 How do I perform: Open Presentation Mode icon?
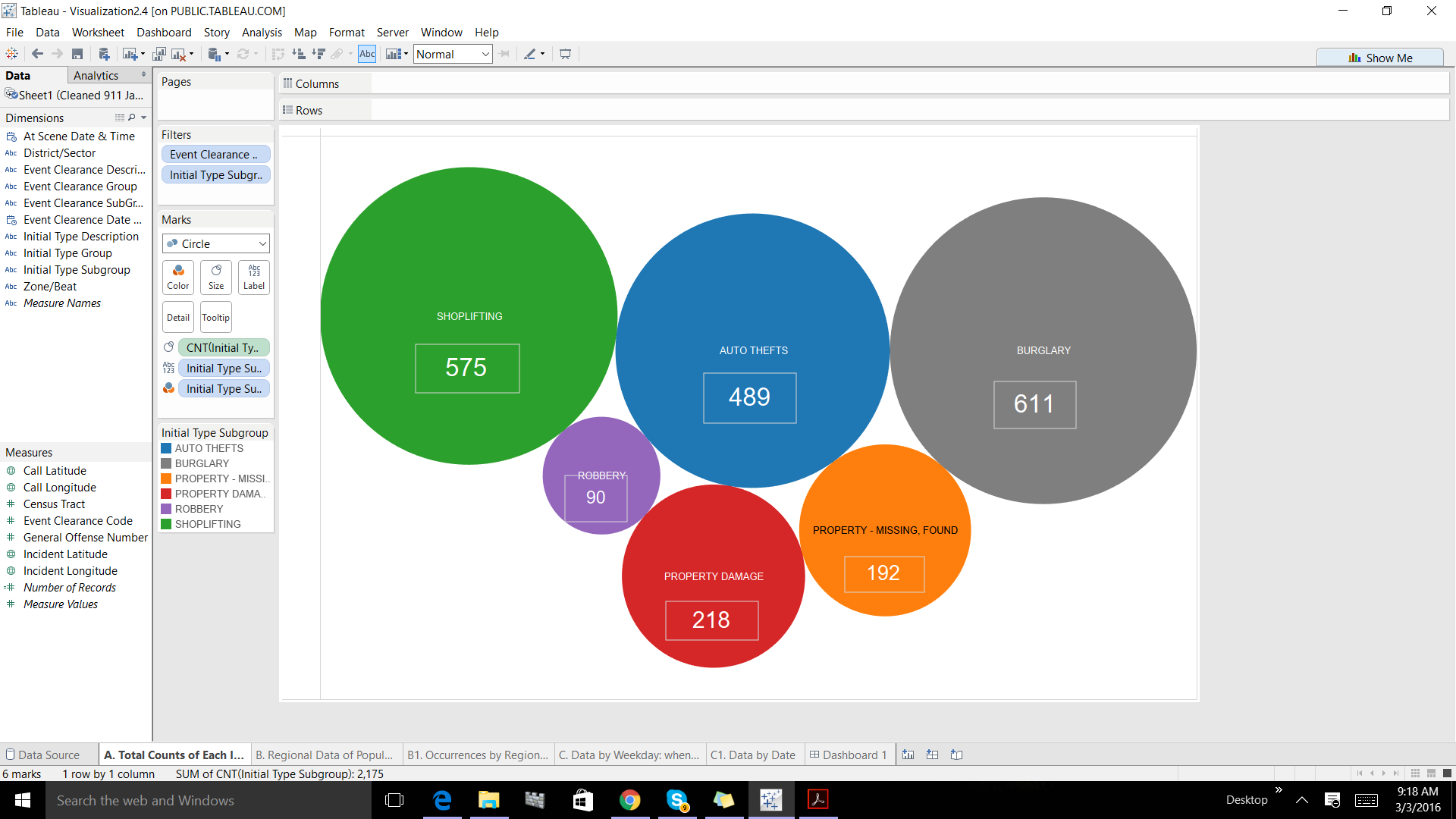[565, 54]
